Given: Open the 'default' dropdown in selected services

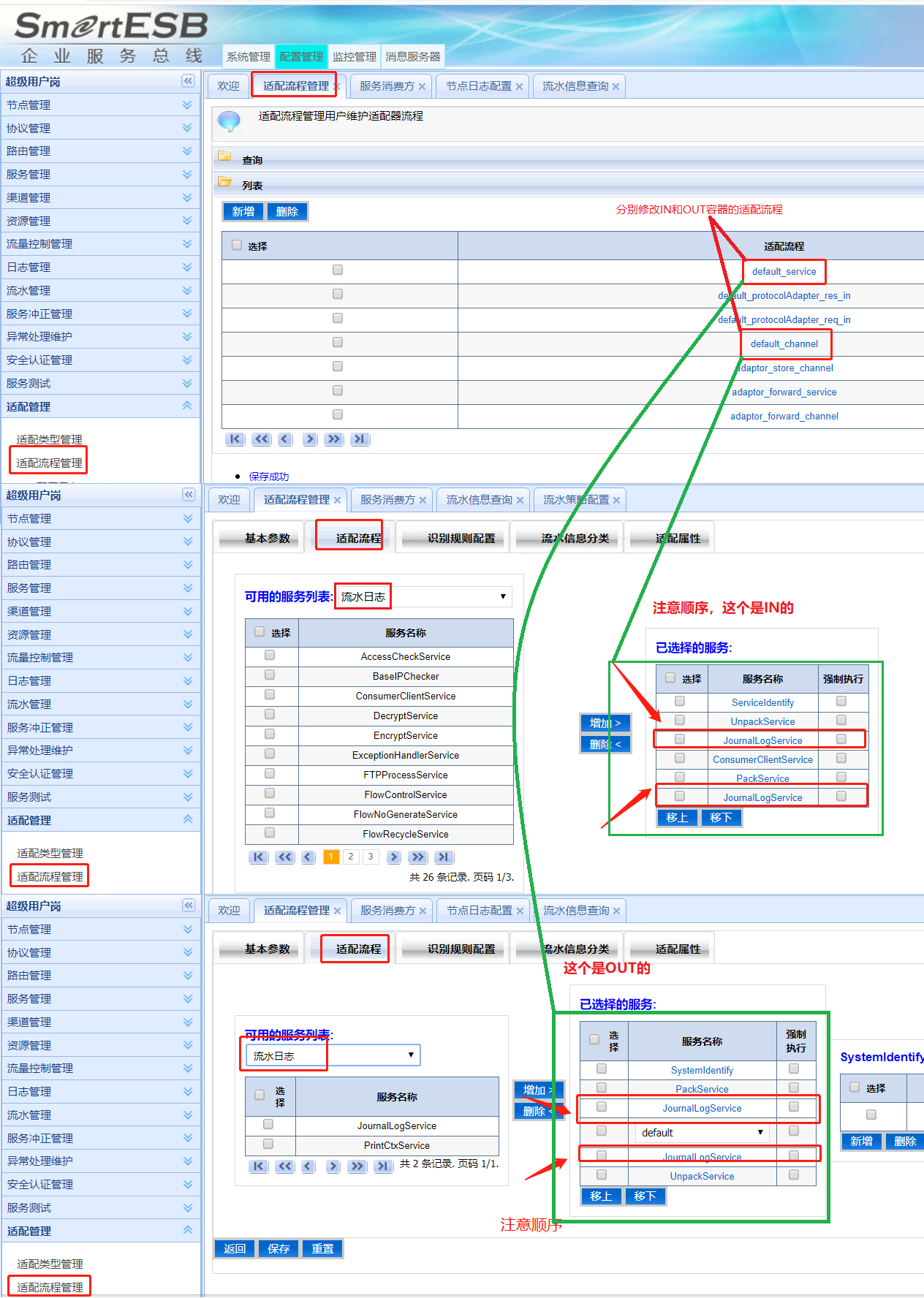Looking at the screenshot, I should point(702,1133).
